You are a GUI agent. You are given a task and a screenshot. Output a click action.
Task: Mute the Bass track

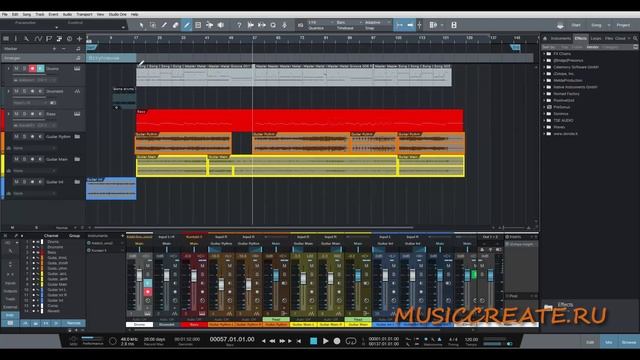[x=16, y=114]
